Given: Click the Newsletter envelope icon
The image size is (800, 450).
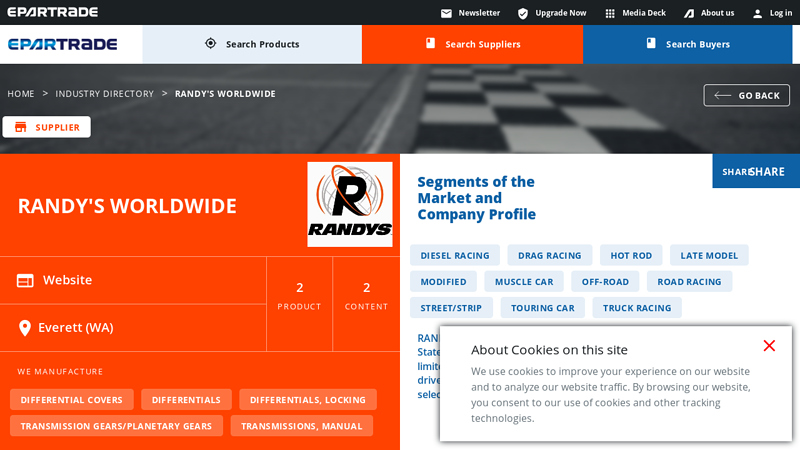Looking at the screenshot, I should [x=446, y=13].
